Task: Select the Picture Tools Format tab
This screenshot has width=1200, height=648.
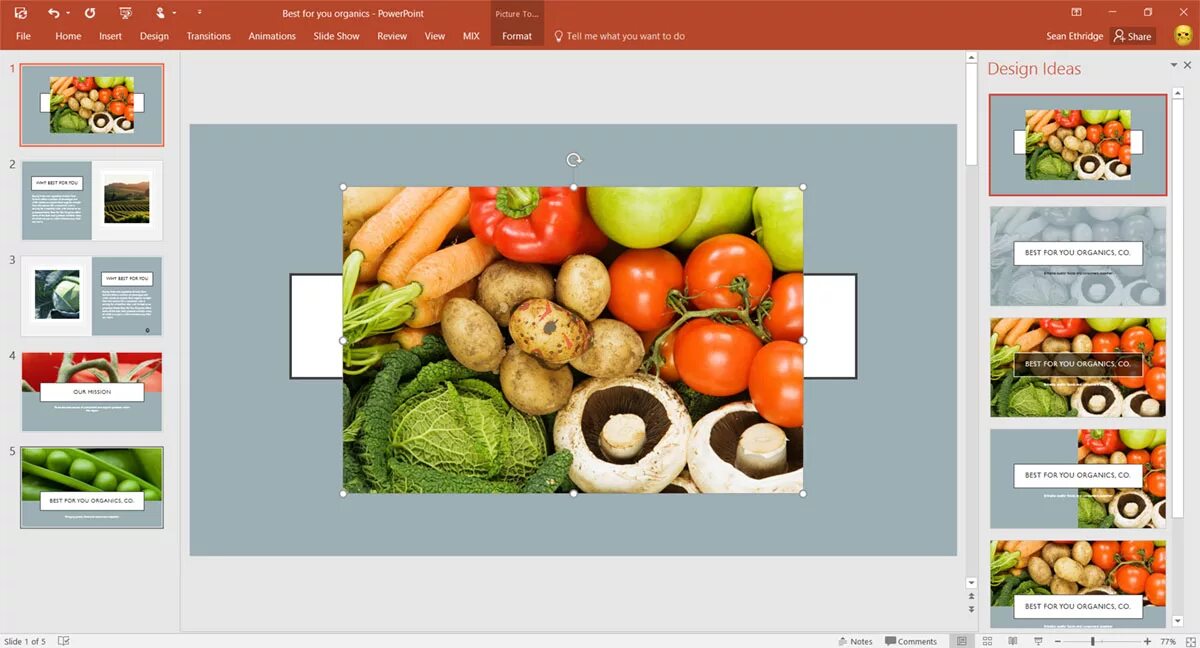Action: [517, 36]
